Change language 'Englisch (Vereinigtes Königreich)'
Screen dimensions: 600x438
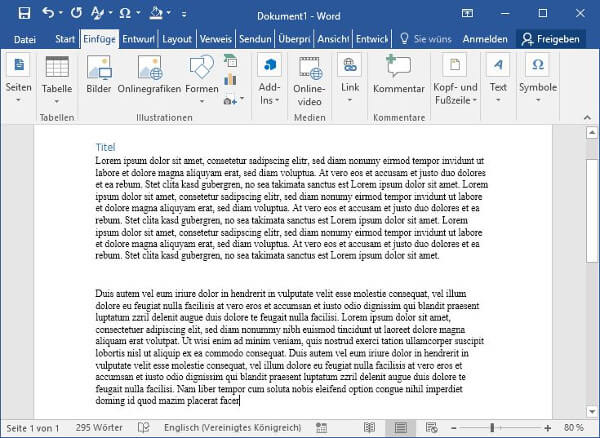pyautogui.click(x=233, y=428)
